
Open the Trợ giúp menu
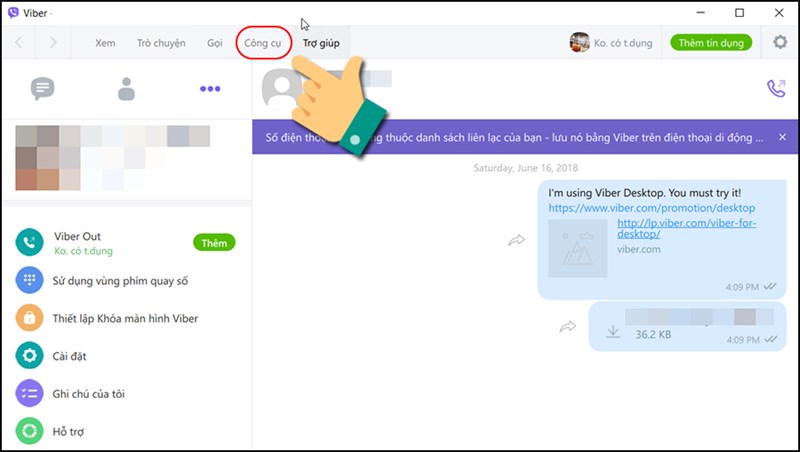click(321, 43)
